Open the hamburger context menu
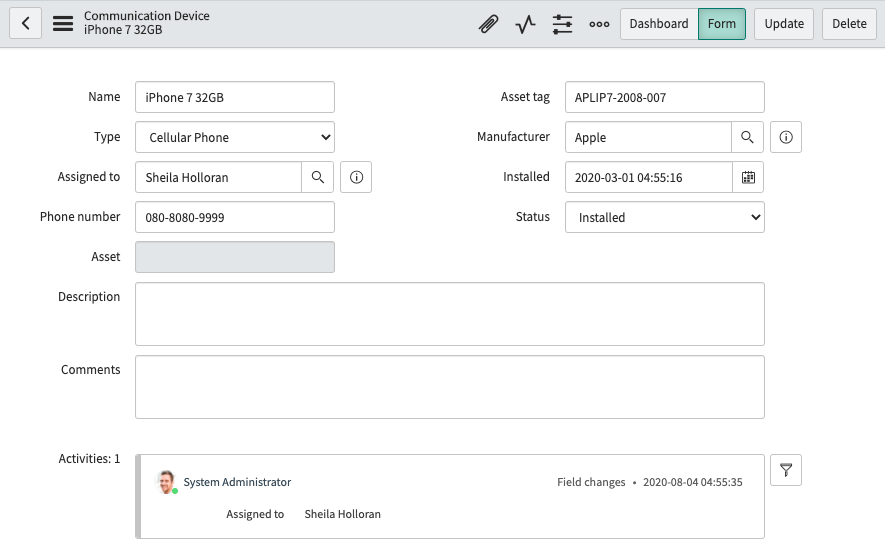This screenshot has height=559, width=885. [x=63, y=24]
